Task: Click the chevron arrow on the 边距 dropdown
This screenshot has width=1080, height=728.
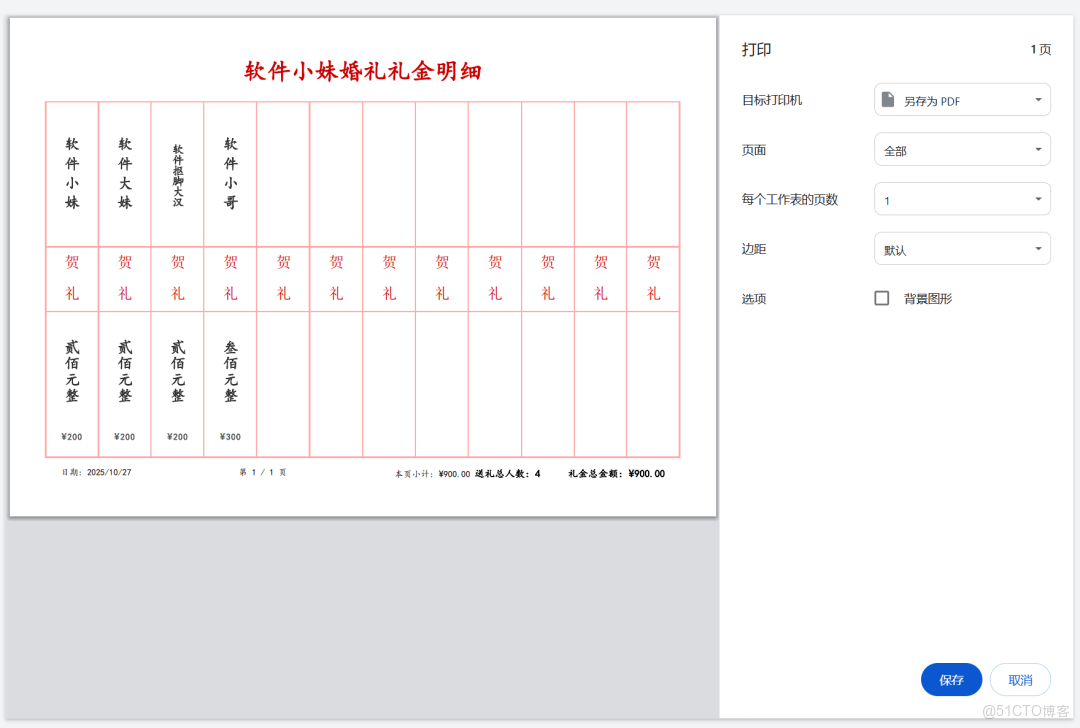Action: [1037, 248]
